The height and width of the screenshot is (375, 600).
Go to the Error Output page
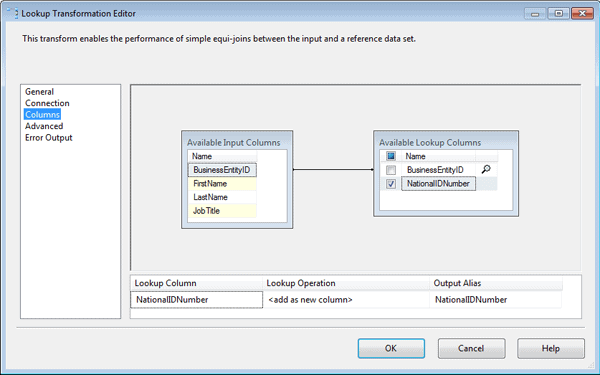pyautogui.click(x=49, y=138)
